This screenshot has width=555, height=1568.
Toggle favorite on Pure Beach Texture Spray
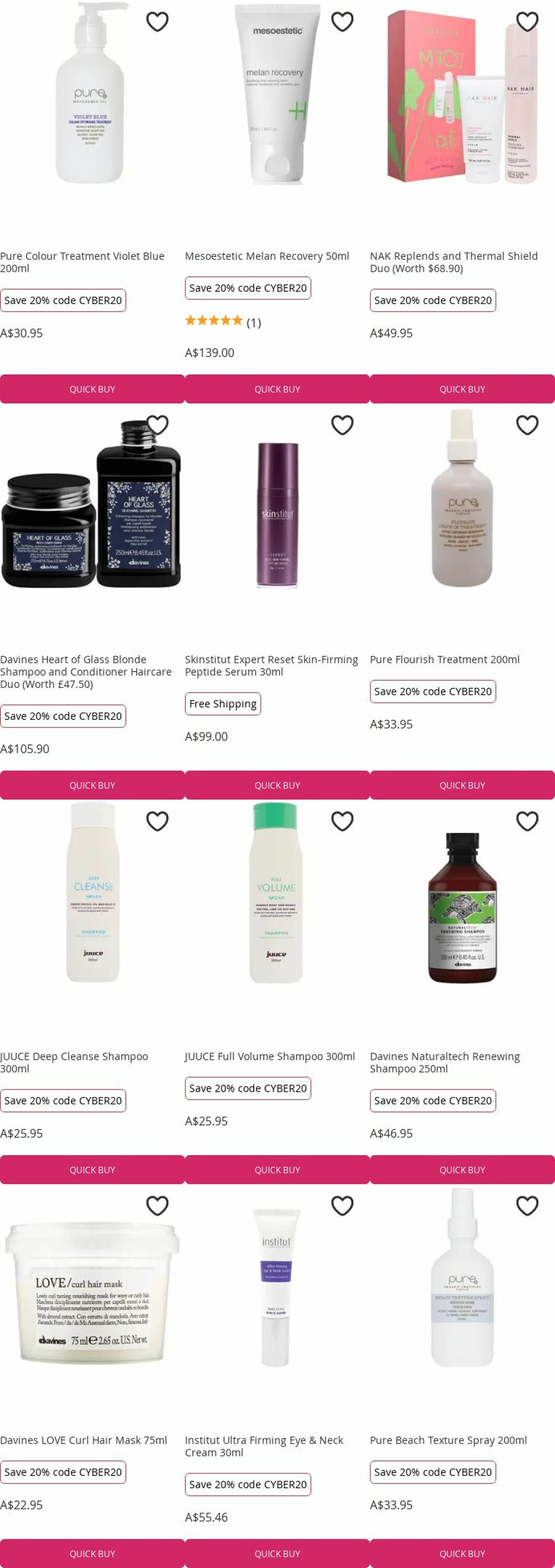coord(527,1205)
